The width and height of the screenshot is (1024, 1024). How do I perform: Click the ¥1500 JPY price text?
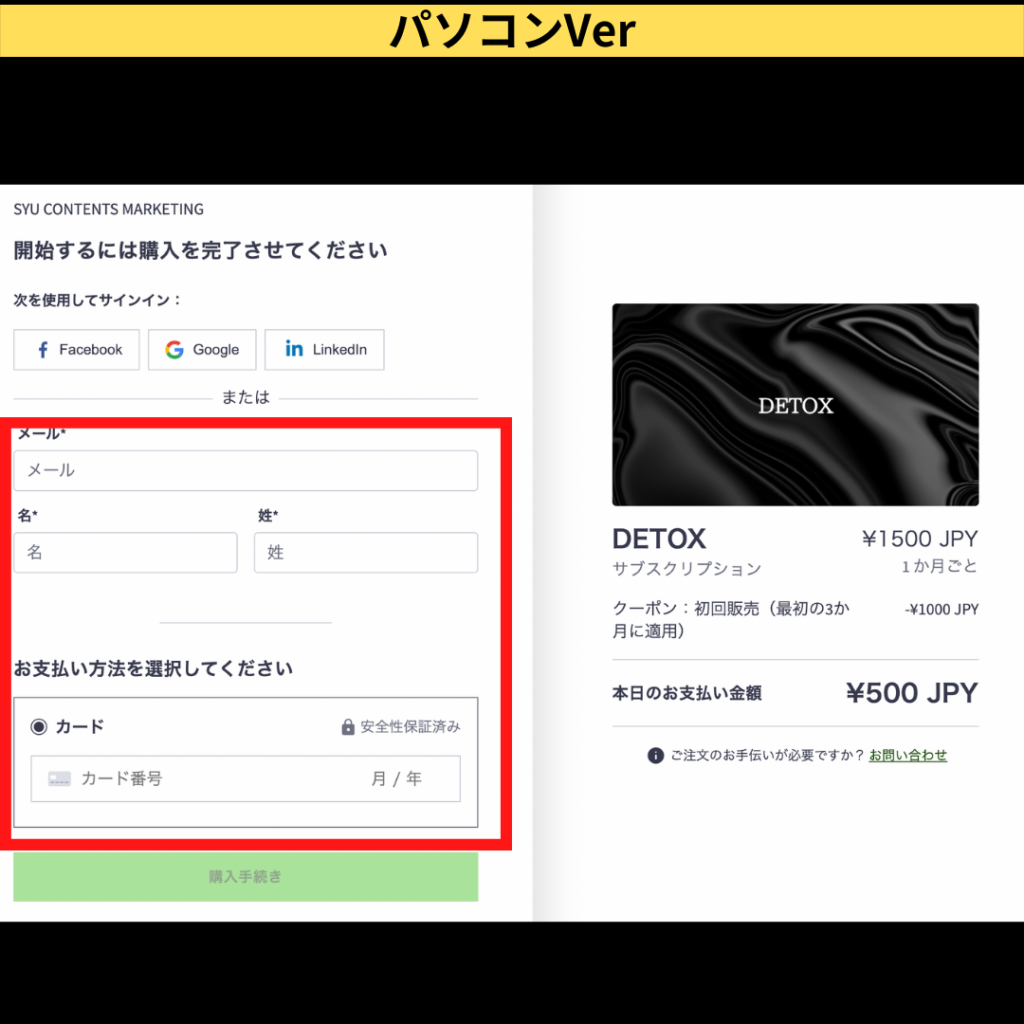pos(920,539)
